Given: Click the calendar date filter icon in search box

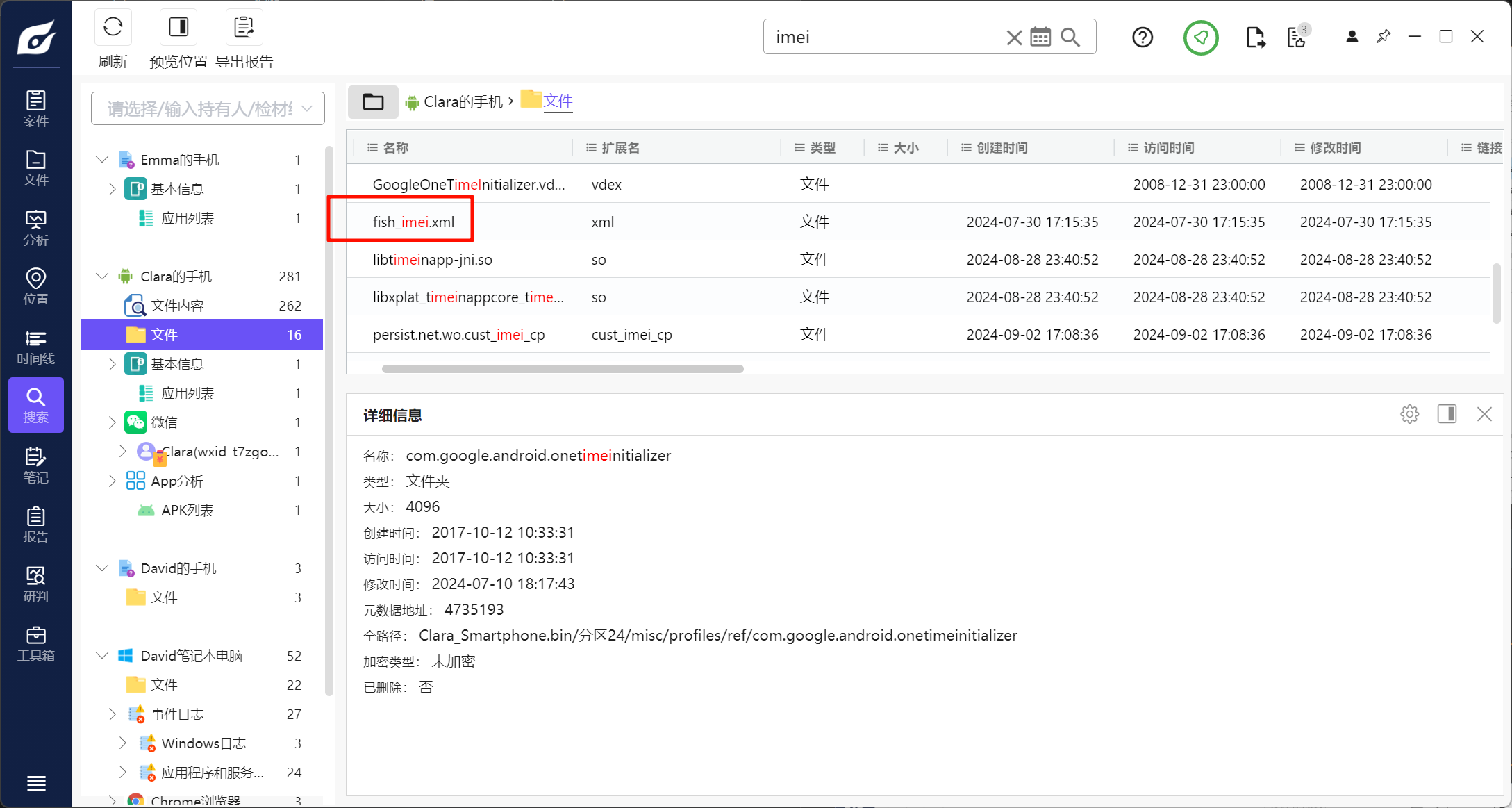Looking at the screenshot, I should 1040,38.
